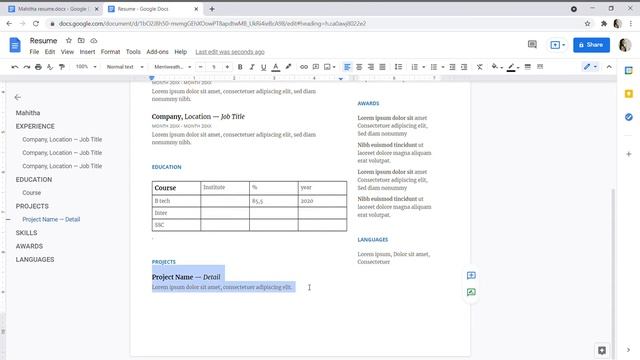Image resolution: width=640 pixels, height=360 pixels.
Task: Click the Add comment toolbar icon
Action: coord(316,67)
